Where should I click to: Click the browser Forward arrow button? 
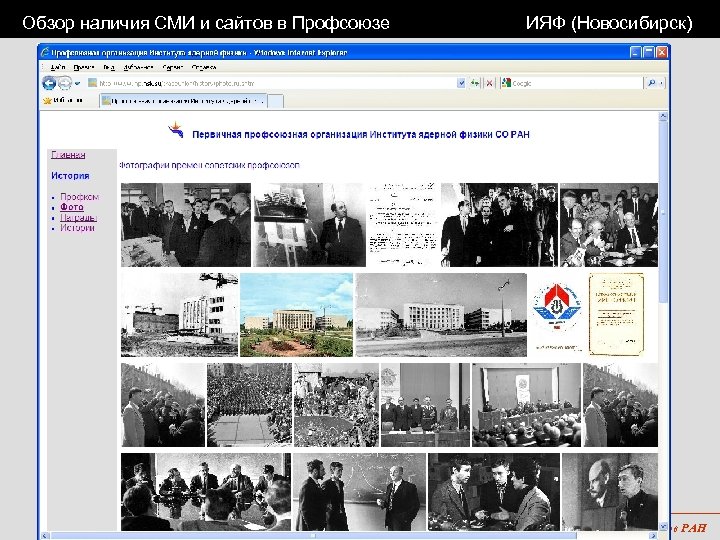65,83
